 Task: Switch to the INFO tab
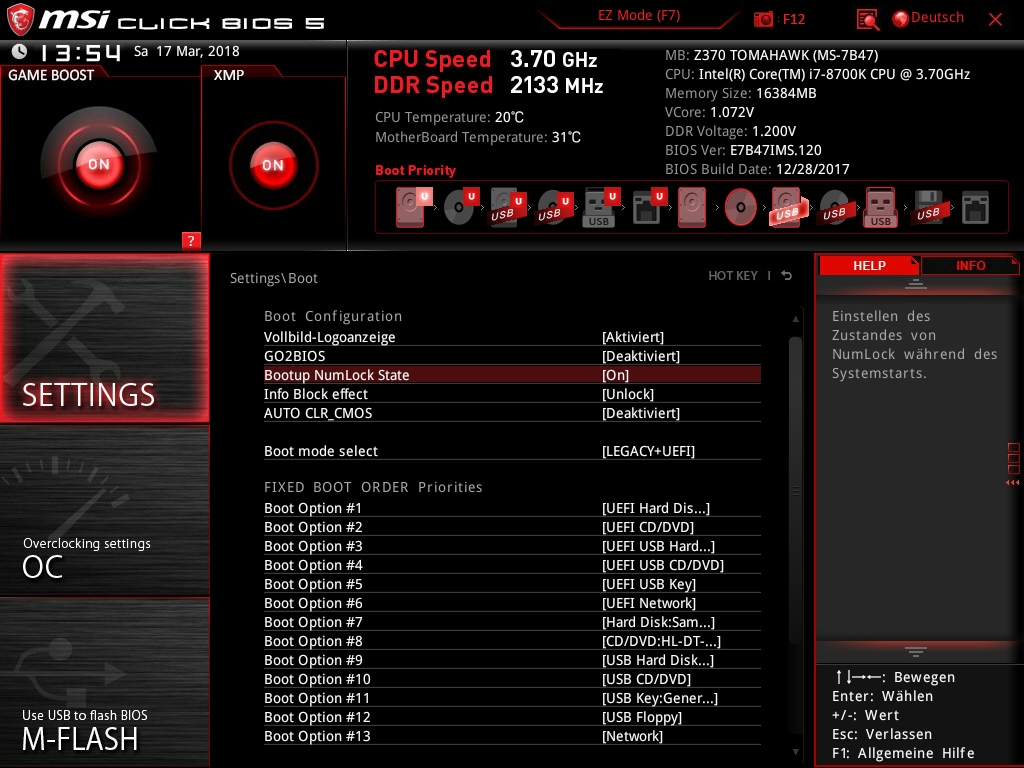click(970, 265)
